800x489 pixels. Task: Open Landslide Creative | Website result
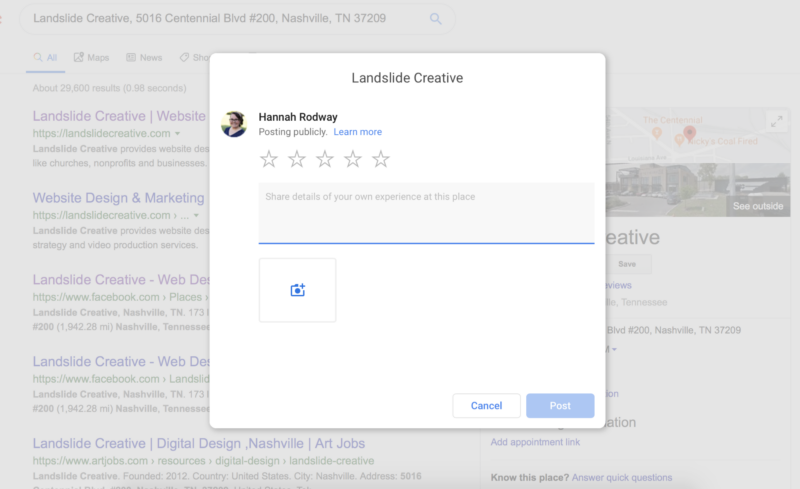(119, 116)
